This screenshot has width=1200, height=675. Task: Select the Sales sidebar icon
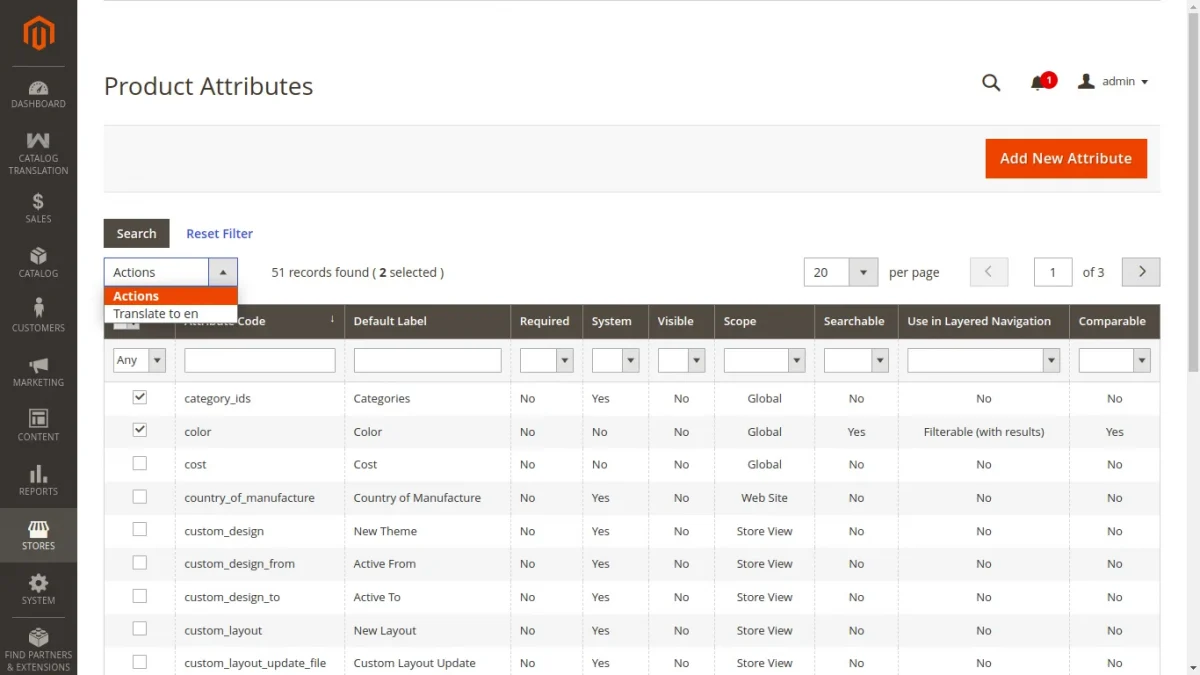point(38,208)
